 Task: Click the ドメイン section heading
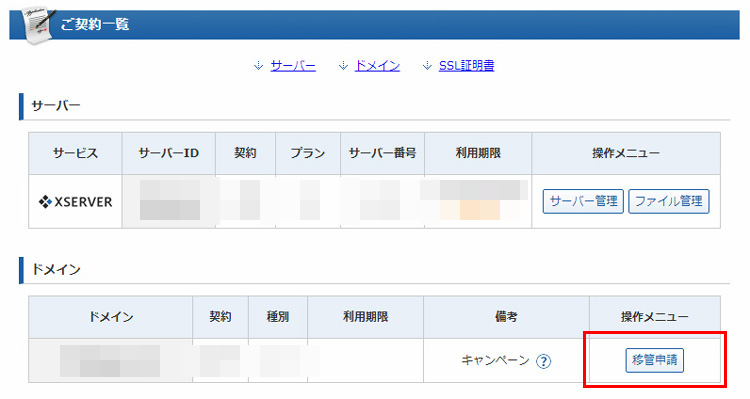[x=56, y=269]
